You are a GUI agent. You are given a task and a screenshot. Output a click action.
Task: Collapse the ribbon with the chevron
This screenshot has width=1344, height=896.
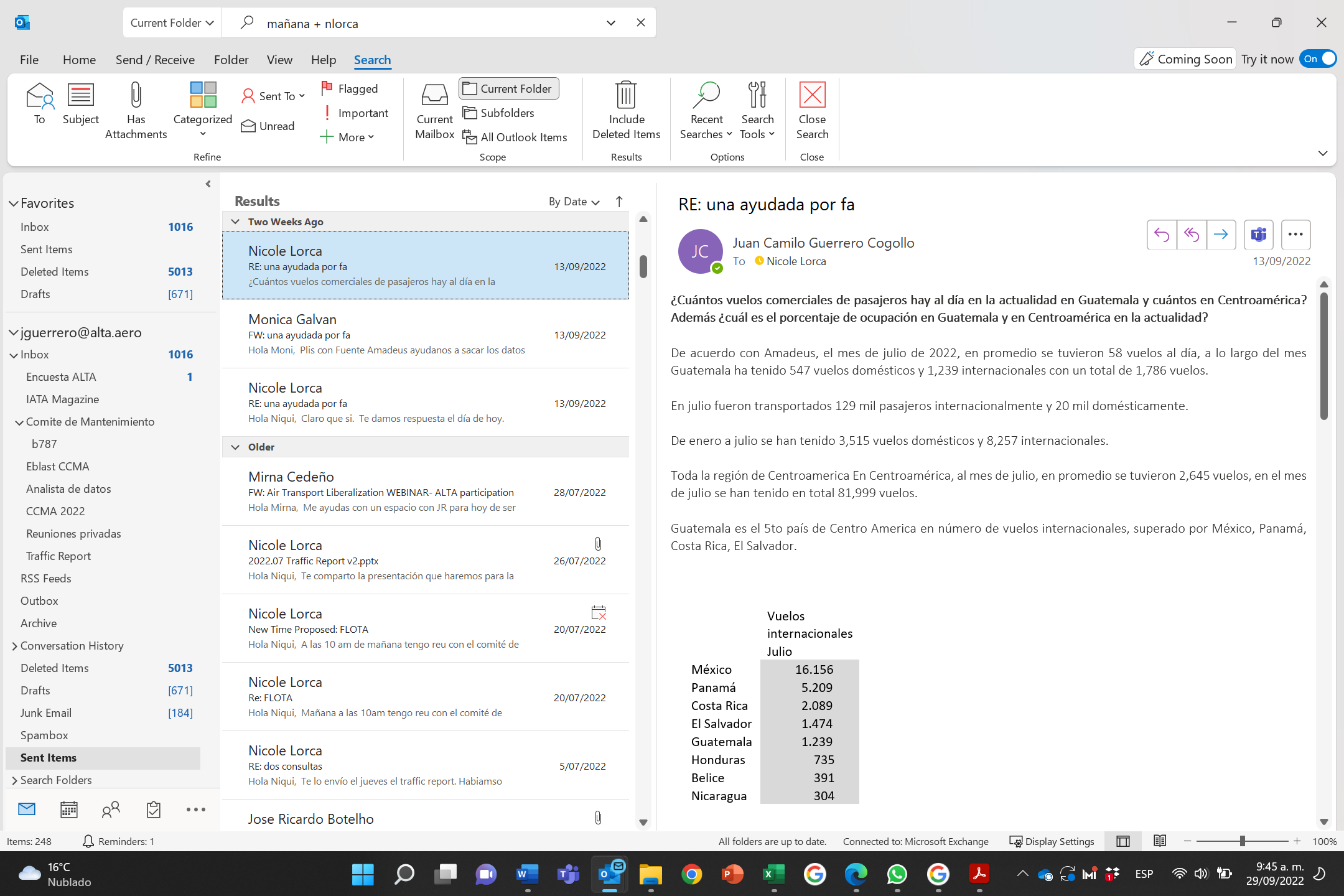point(1323,153)
